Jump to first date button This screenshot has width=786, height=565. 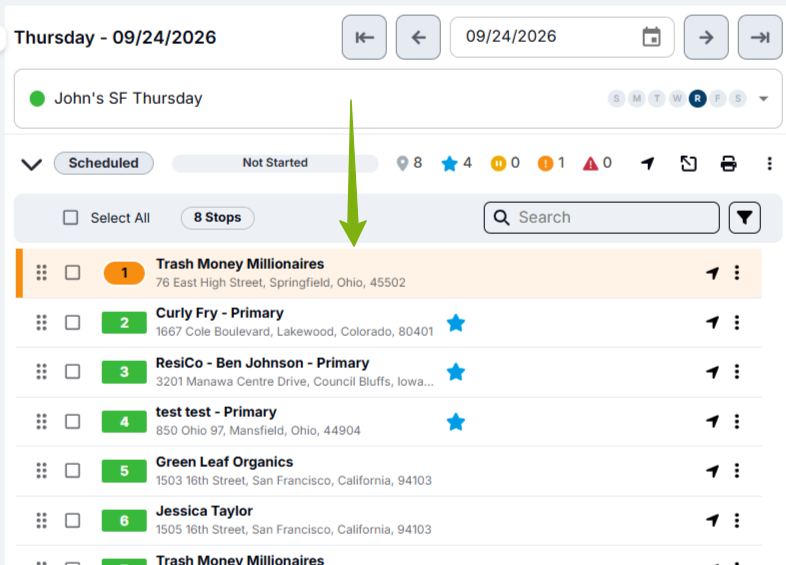tap(364, 37)
